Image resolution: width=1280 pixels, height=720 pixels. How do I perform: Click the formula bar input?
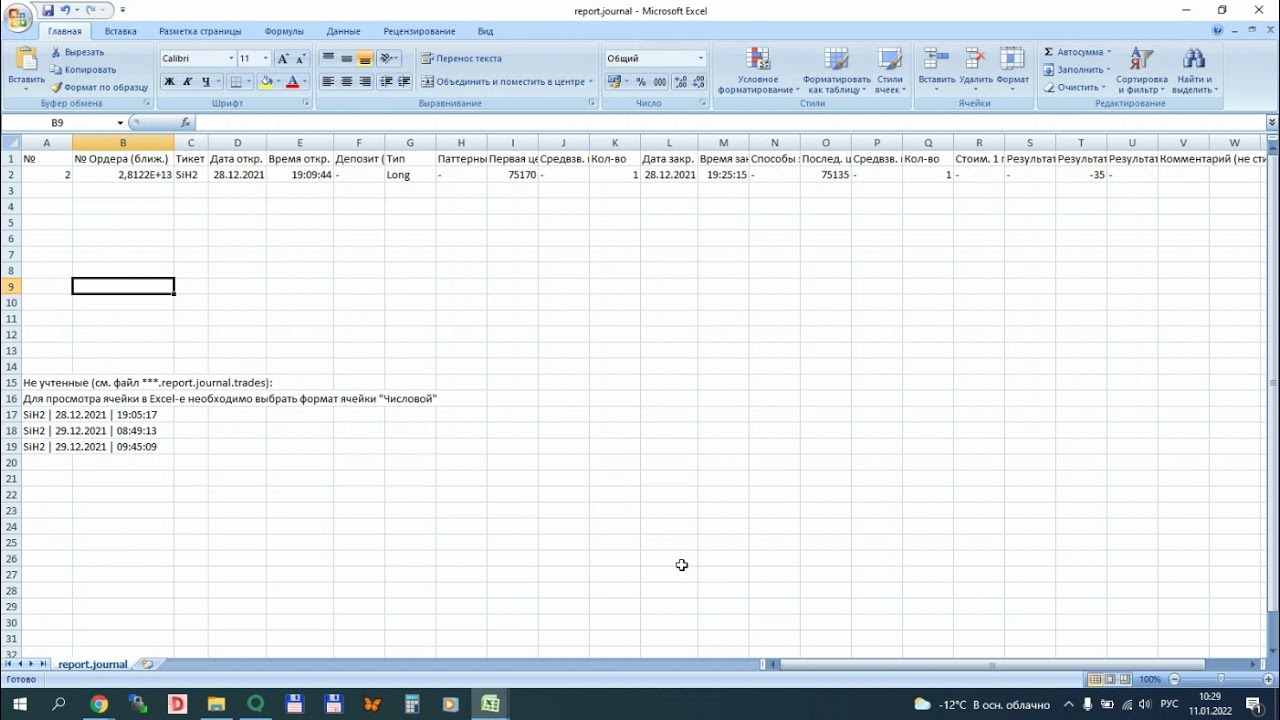pyautogui.click(x=730, y=122)
